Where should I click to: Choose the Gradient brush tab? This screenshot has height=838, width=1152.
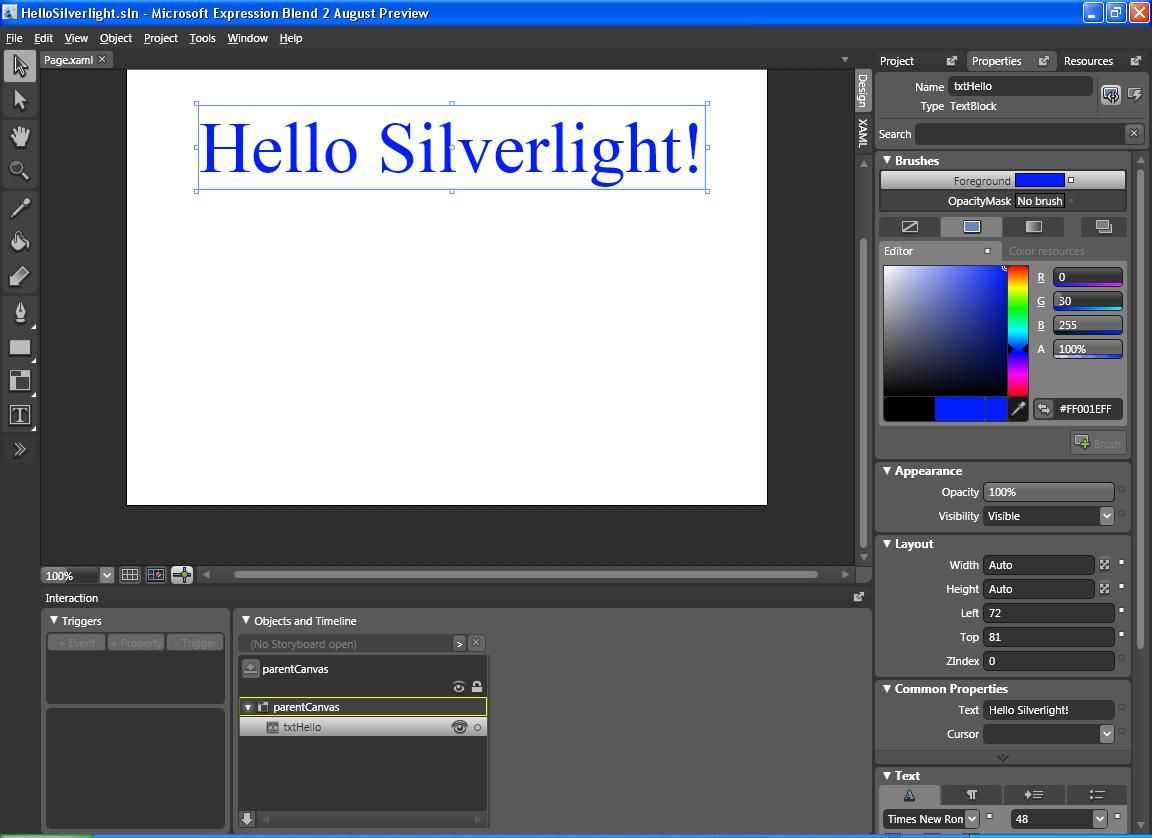pos(1034,226)
